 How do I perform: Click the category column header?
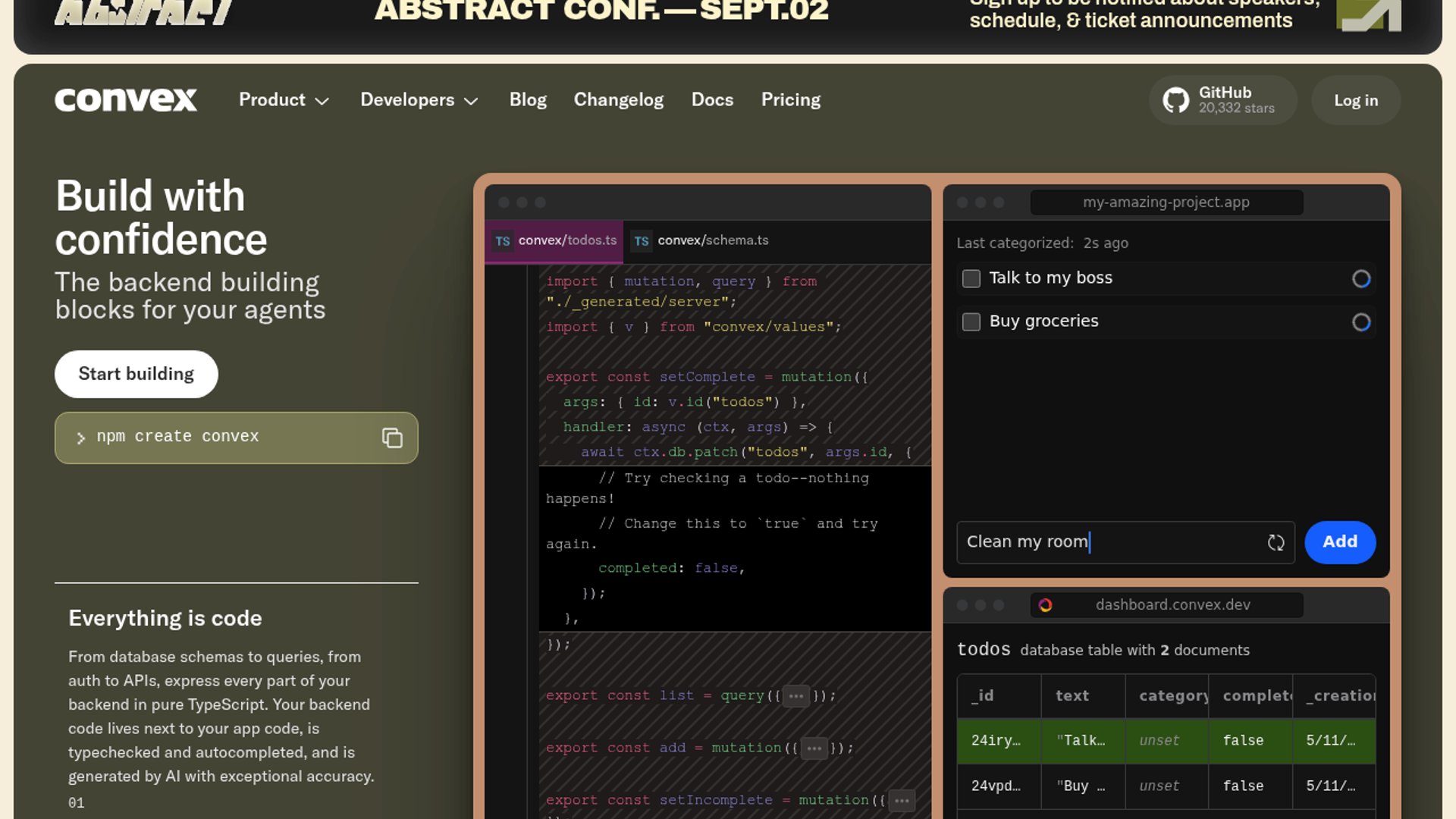pyautogui.click(x=1166, y=695)
